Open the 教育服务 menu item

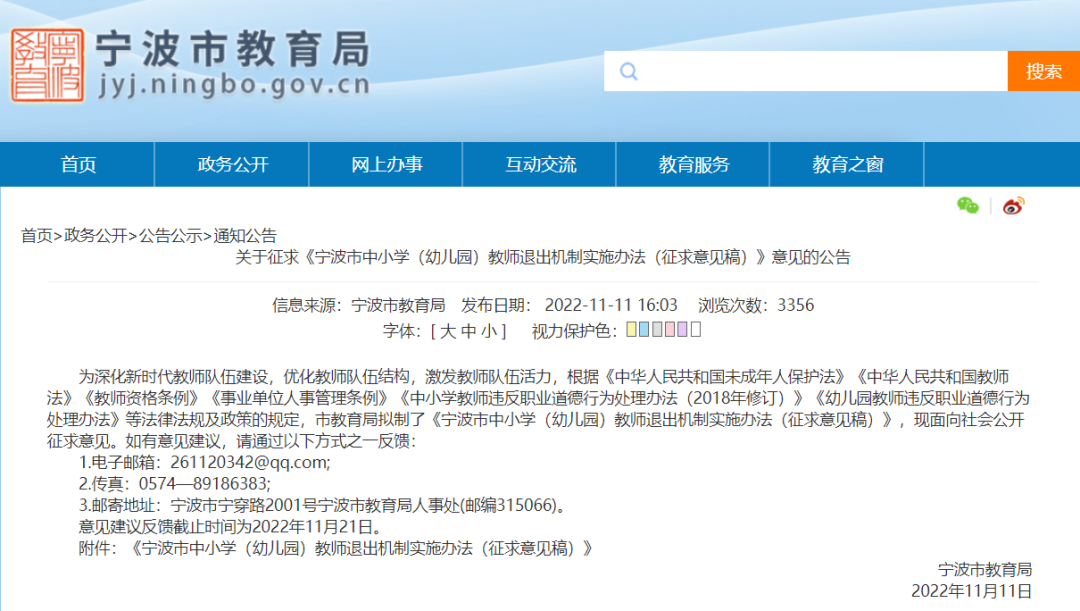(694, 165)
